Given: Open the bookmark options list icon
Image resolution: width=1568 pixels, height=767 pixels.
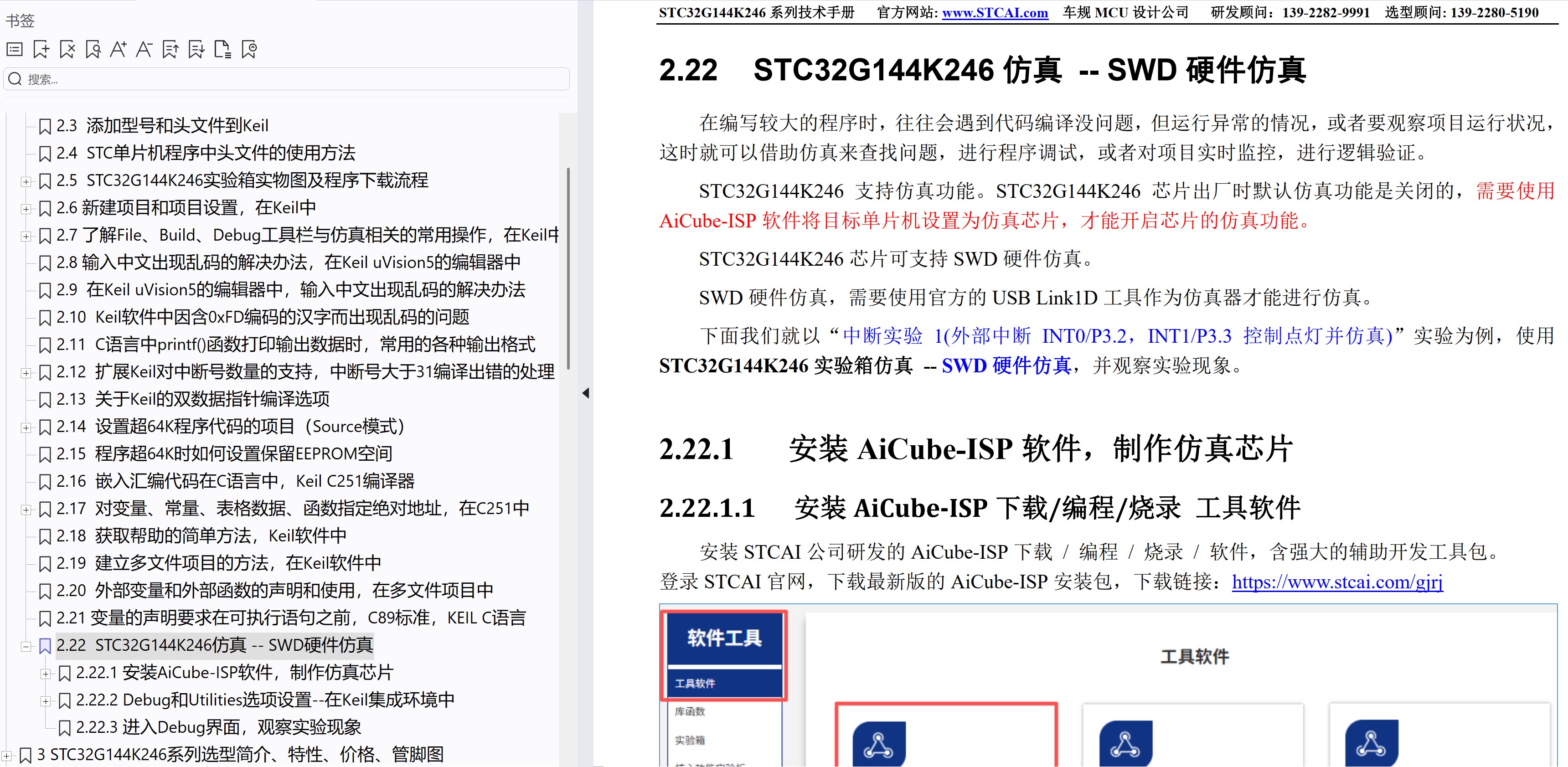Looking at the screenshot, I should coord(15,49).
